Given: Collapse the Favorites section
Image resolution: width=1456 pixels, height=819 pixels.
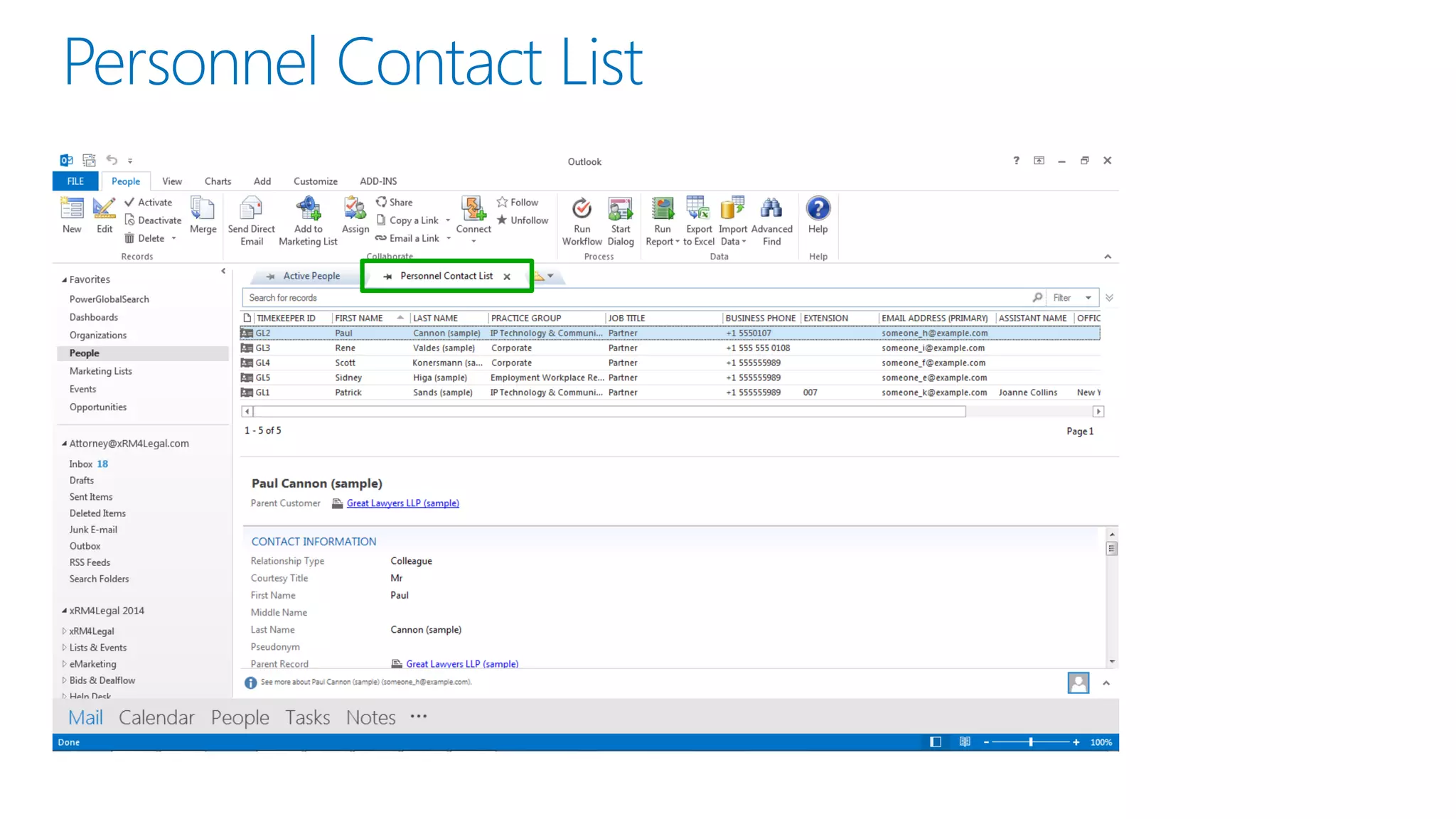Looking at the screenshot, I should pyautogui.click(x=64, y=279).
